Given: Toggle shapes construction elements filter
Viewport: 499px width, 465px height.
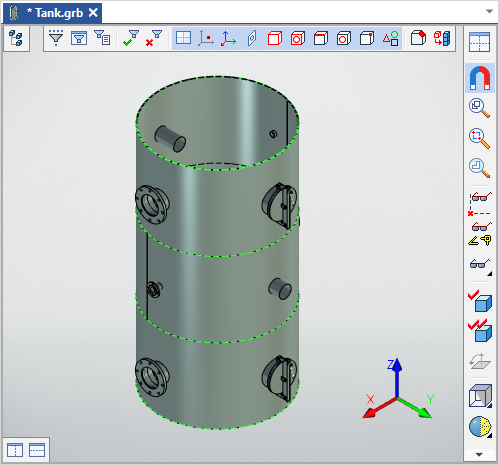Looking at the screenshot, I should point(390,38).
